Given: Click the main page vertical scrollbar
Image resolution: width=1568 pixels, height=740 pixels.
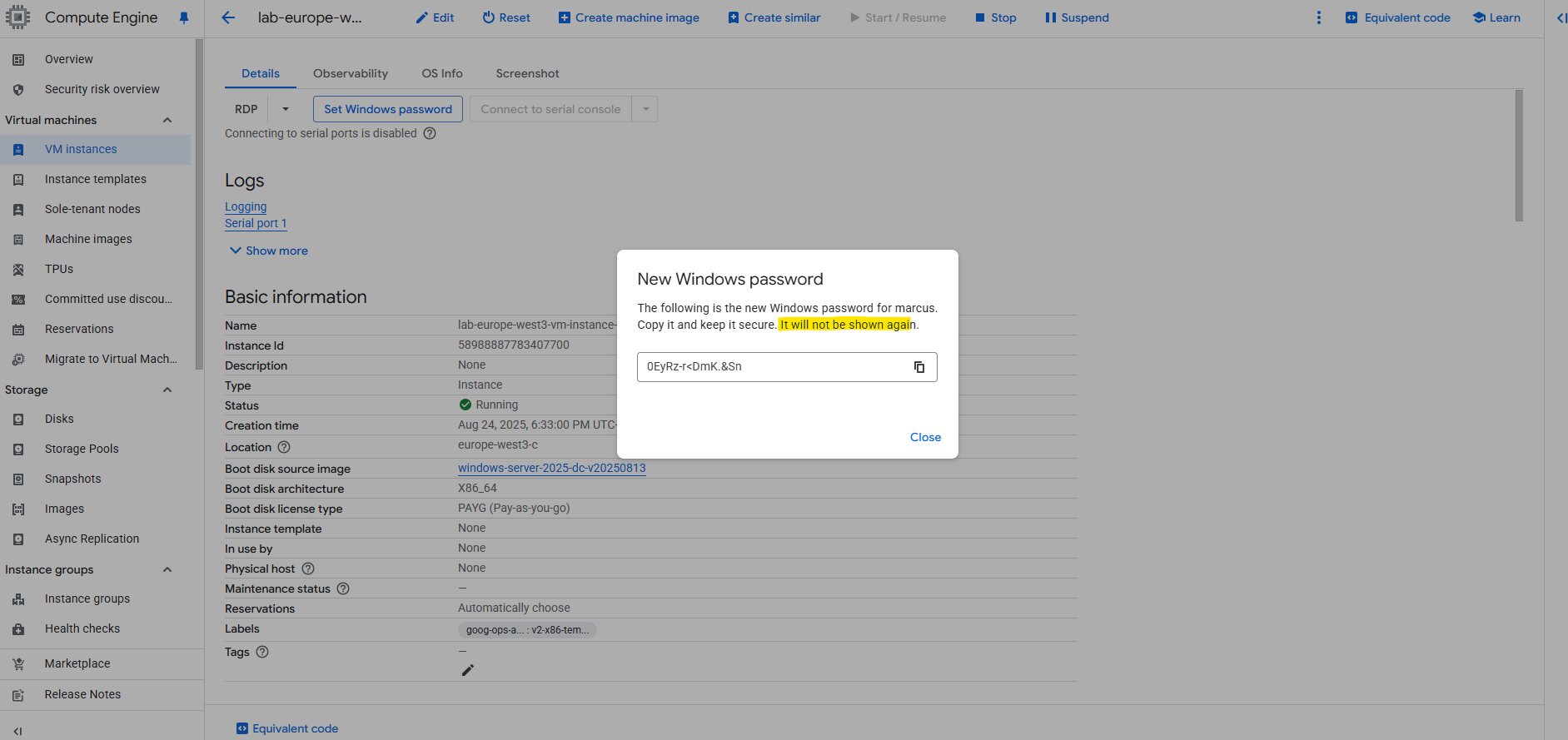Looking at the screenshot, I should click(x=1519, y=156).
